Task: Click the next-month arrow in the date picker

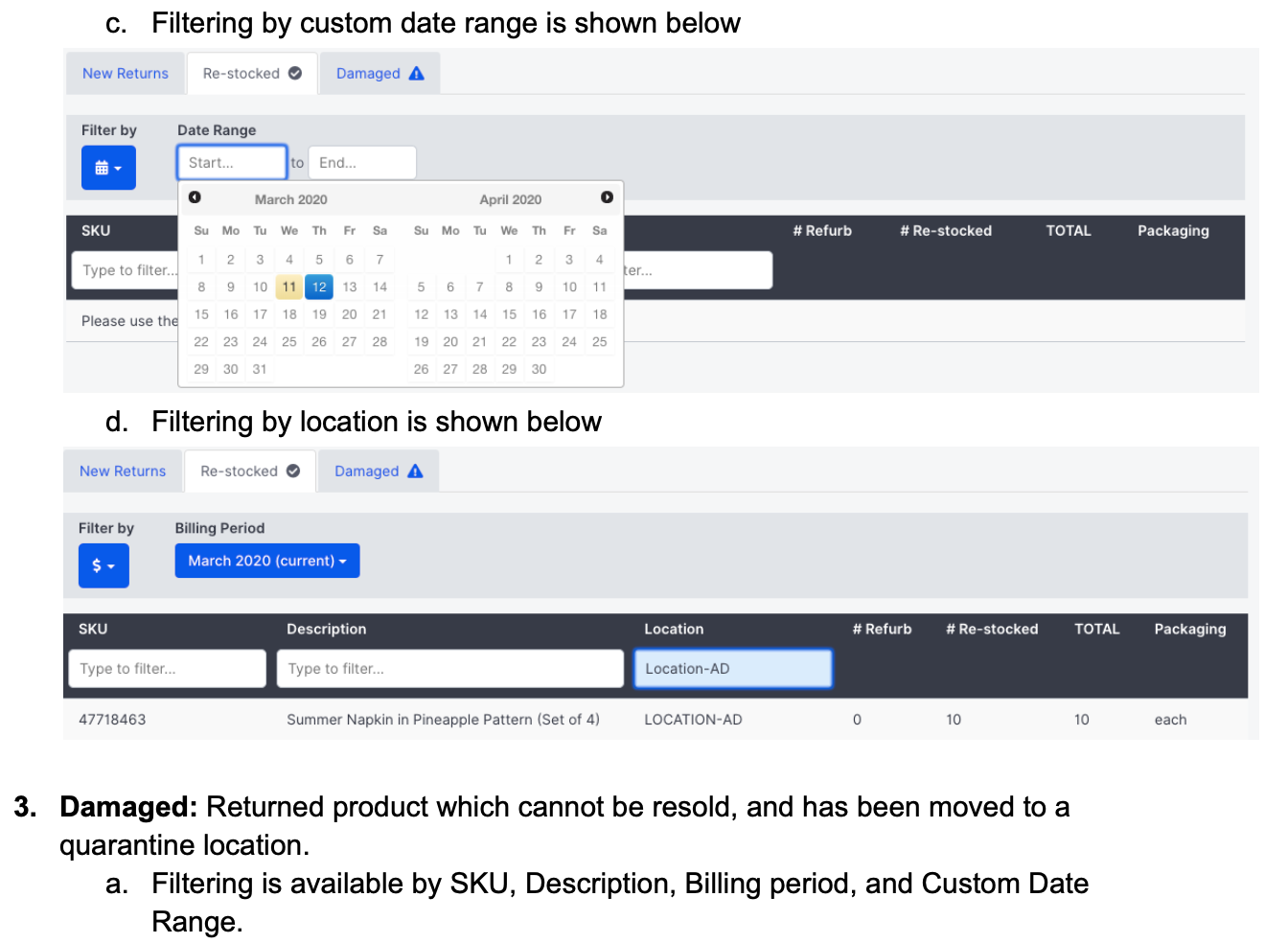Action: click(607, 196)
